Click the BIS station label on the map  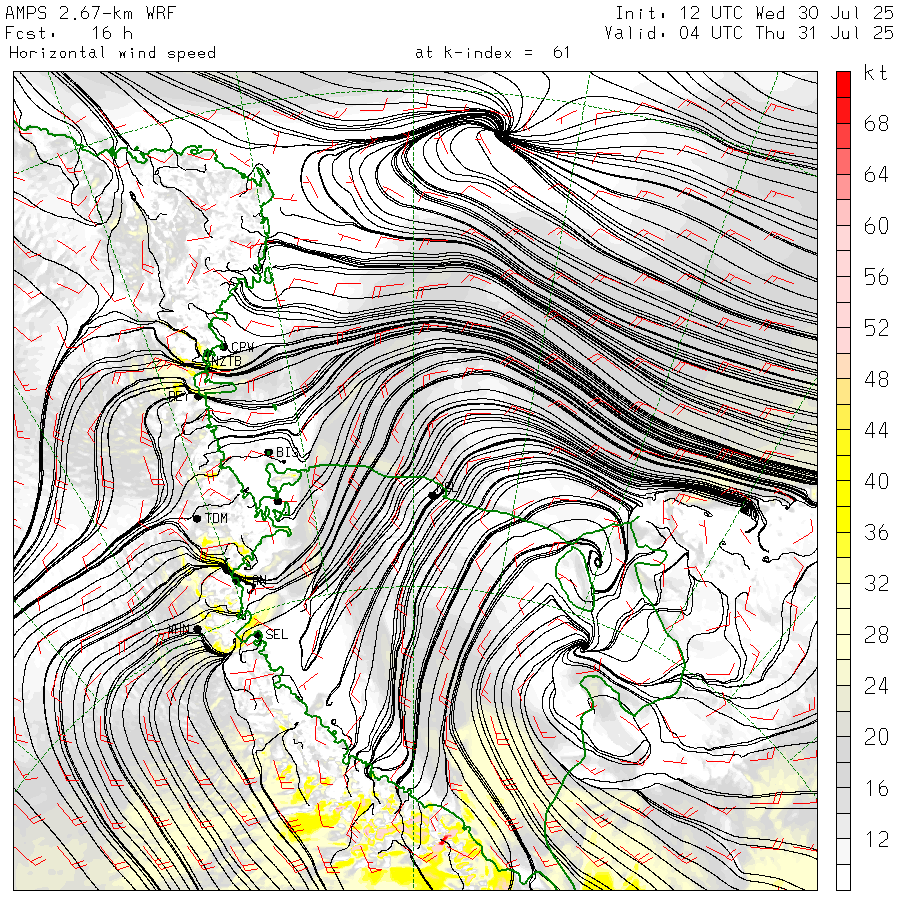pyautogui.click(x=287, y=452)
